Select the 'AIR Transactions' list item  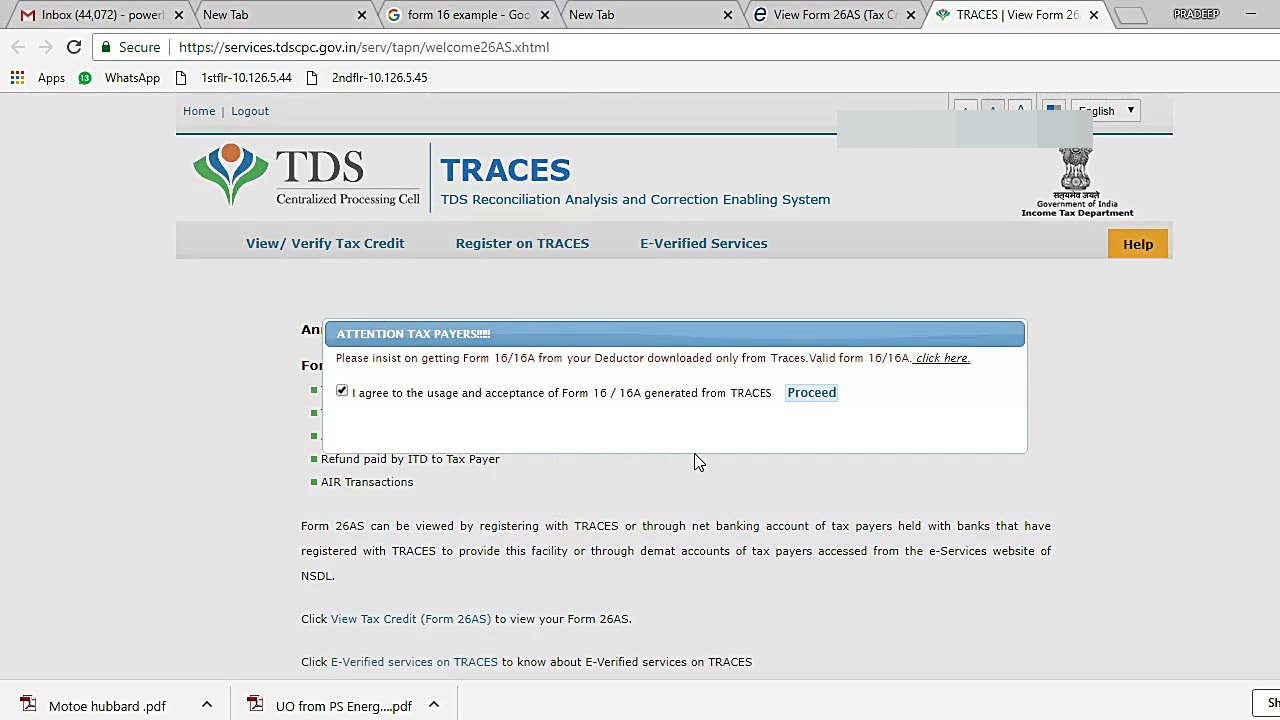click(x=367, y=482)
